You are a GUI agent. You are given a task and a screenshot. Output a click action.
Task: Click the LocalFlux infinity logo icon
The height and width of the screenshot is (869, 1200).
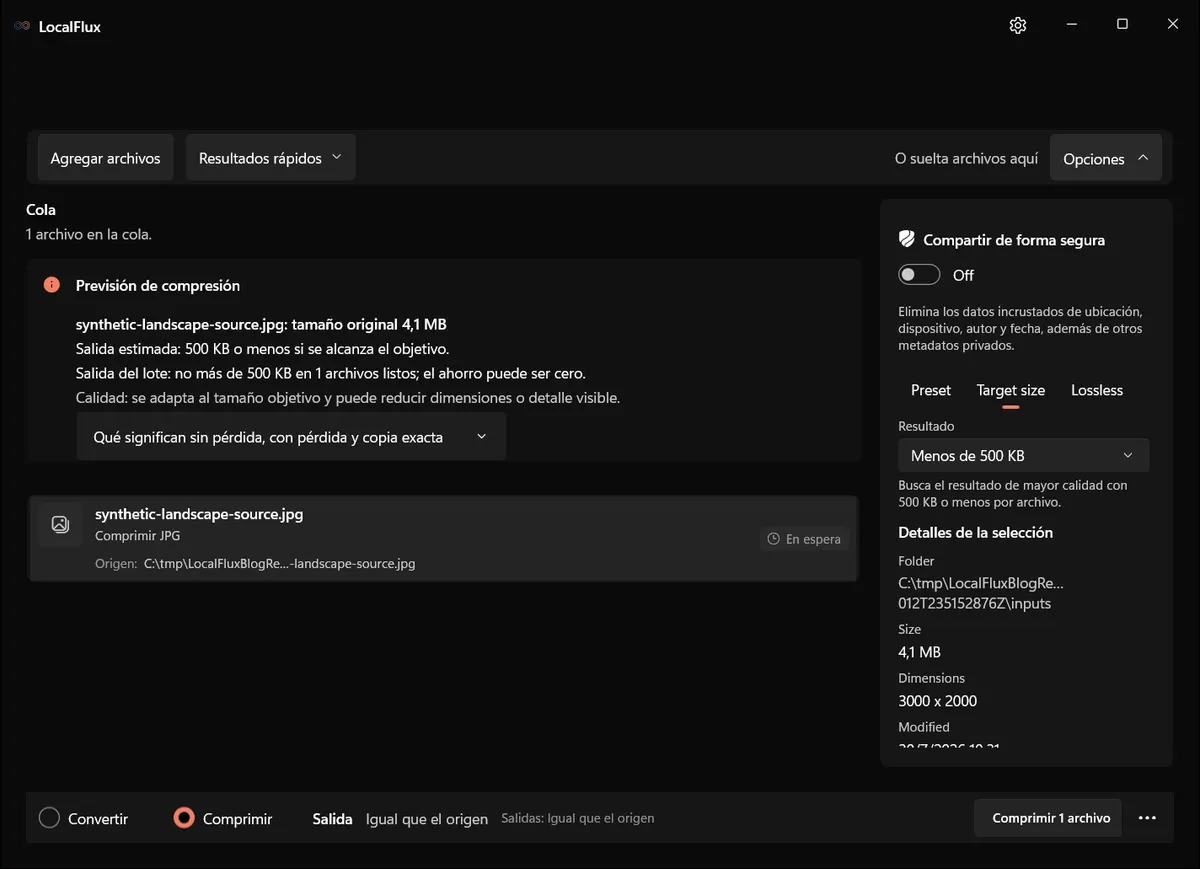(22, 27)
